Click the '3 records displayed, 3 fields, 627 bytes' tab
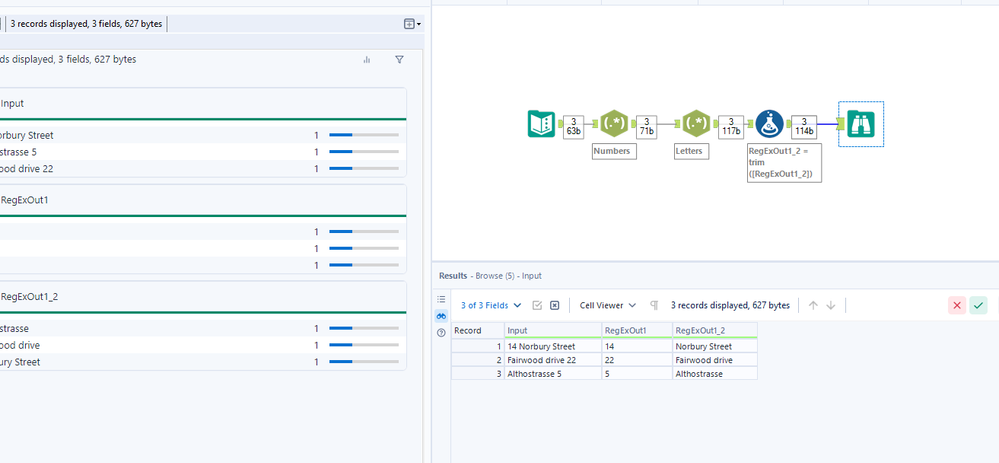 [86, 24]
